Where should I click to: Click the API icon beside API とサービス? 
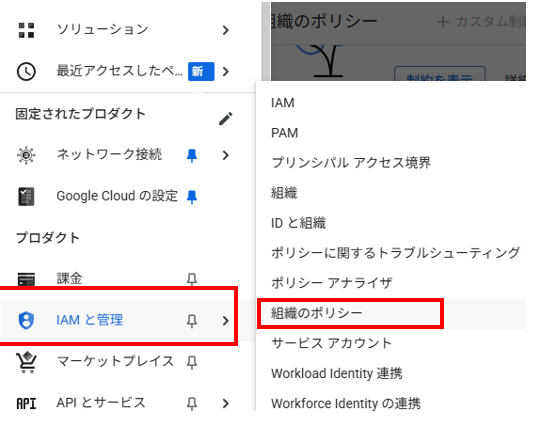[26, 403]
